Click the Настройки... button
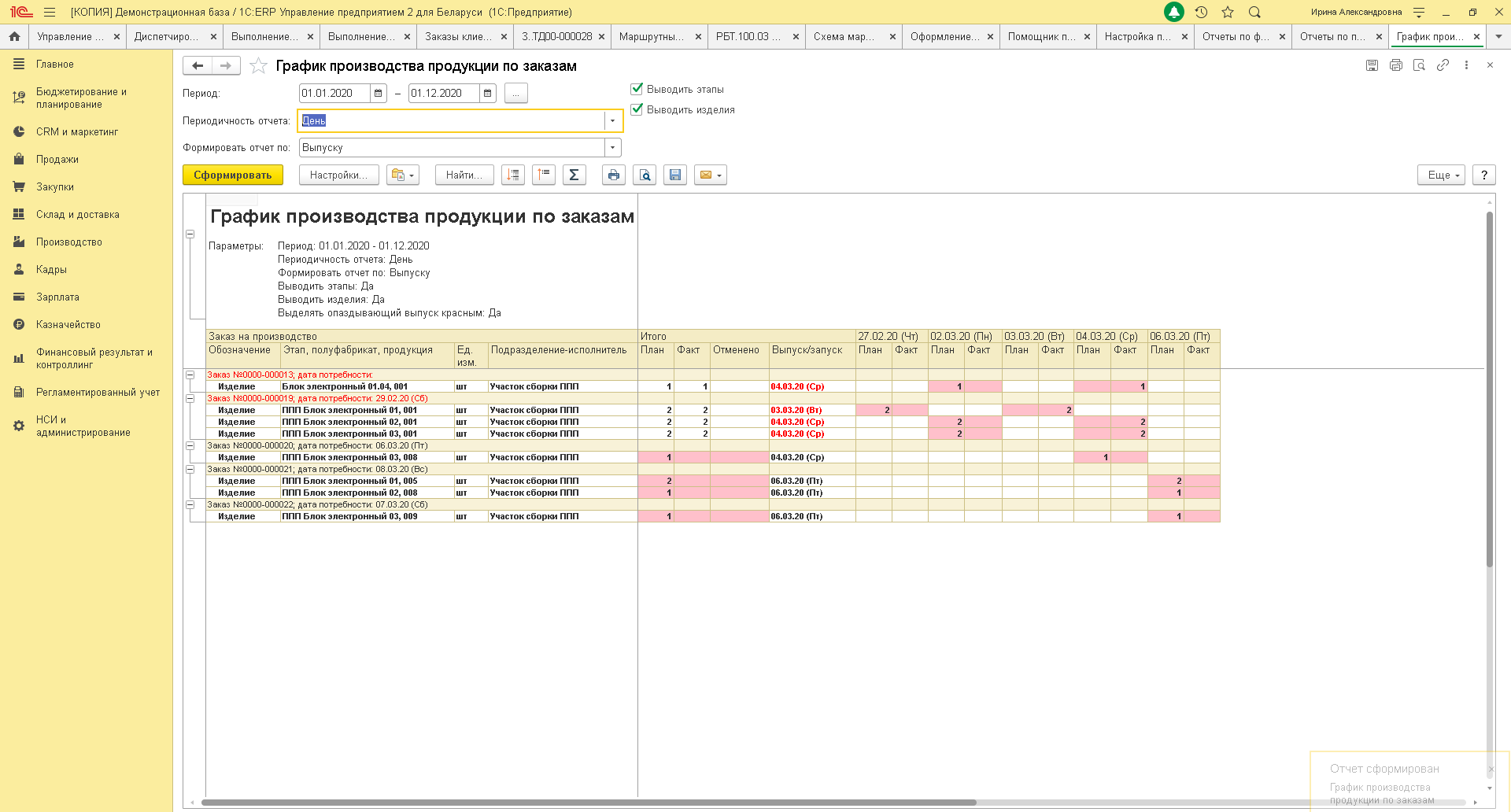Viewport: 1511px width, 812px height. [x=338, y=175]
